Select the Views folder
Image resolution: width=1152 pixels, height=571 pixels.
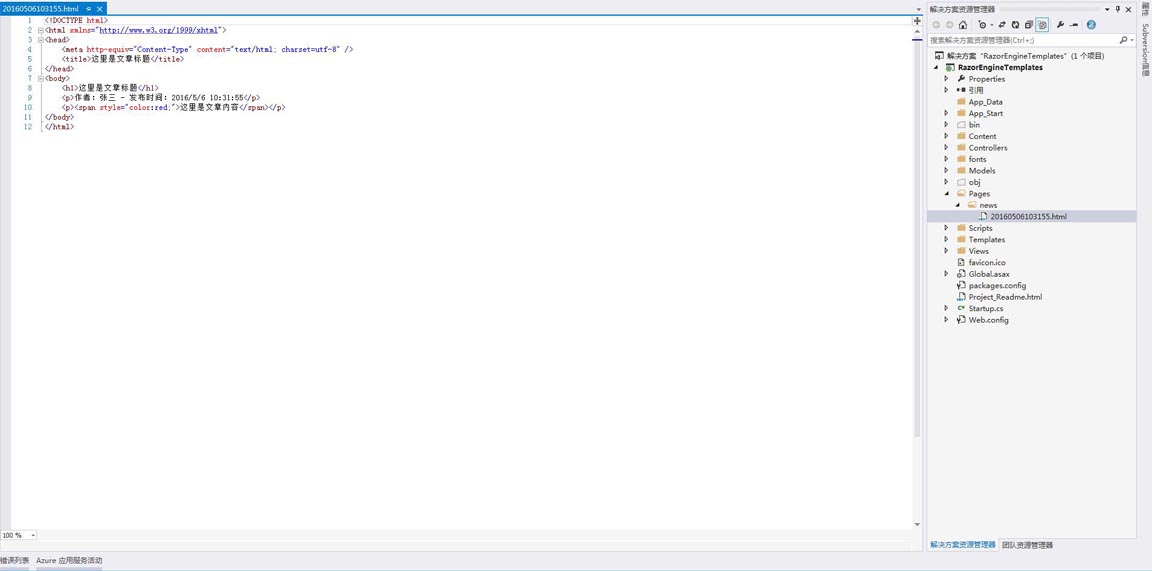(x=978, y=251)
